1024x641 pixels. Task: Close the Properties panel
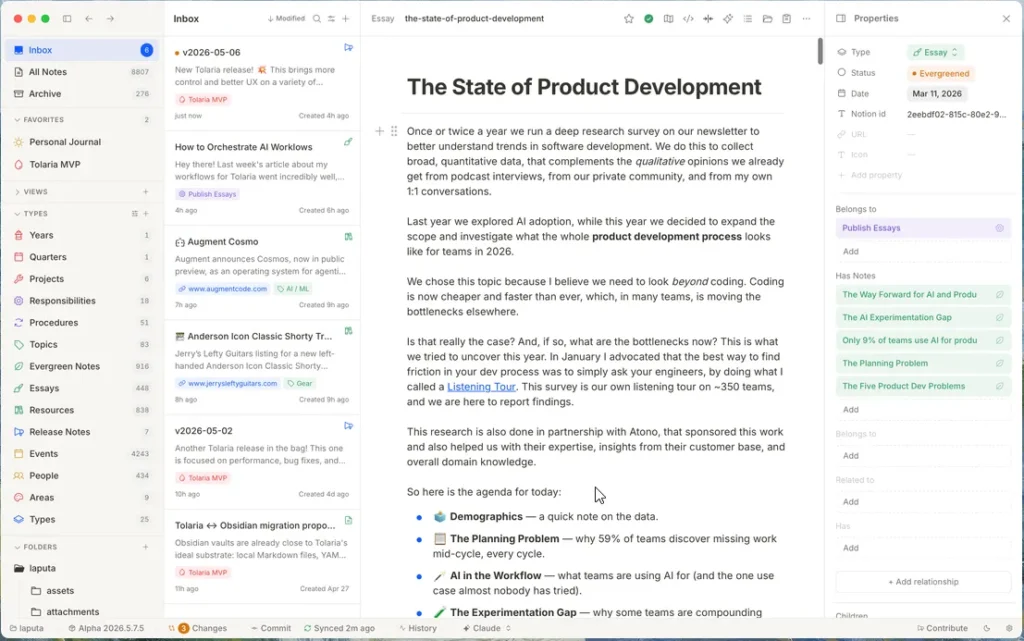pos(1006,19)
